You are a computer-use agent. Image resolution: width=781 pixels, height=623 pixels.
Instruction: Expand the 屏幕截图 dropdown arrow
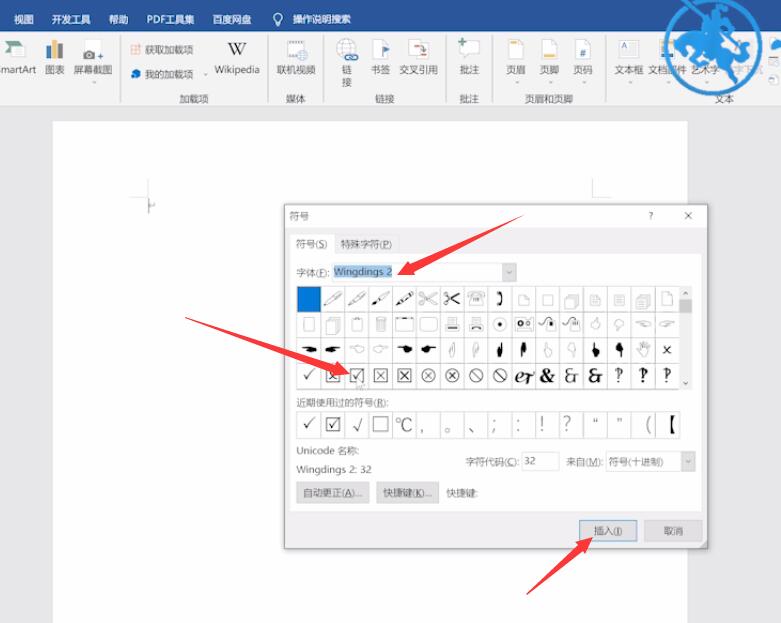[93, 82]
